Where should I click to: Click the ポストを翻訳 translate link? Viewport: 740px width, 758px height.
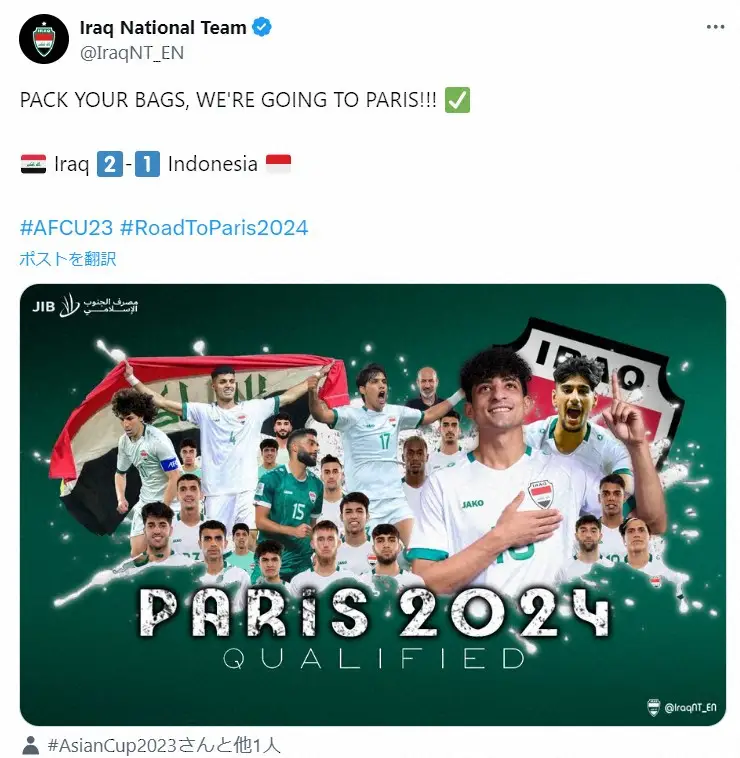tap(68, 259)
